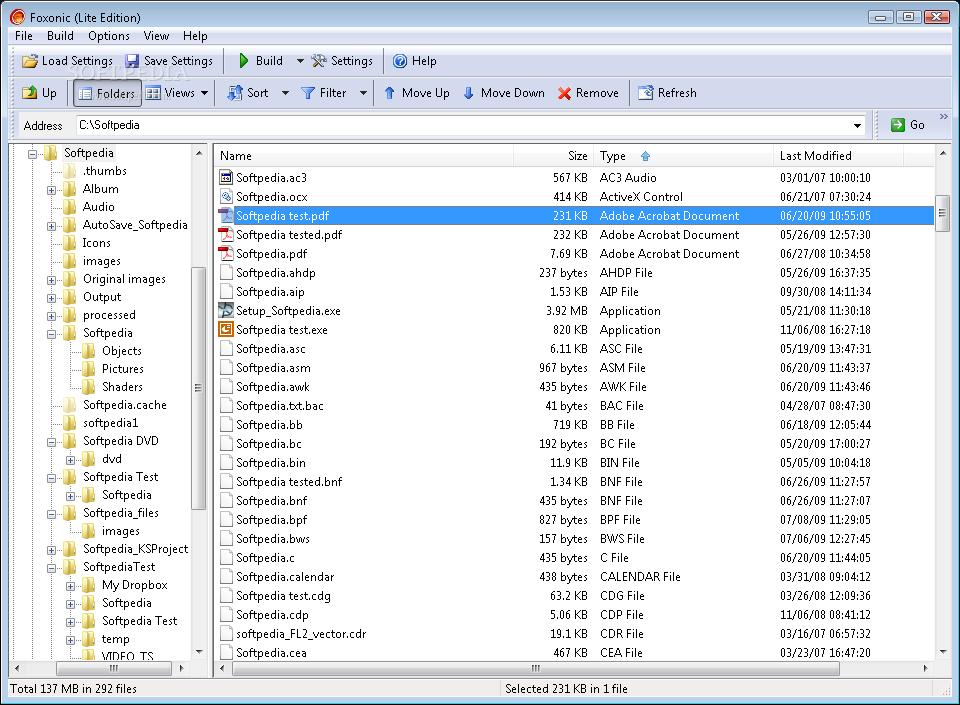Open the File menu

(24, 35)
